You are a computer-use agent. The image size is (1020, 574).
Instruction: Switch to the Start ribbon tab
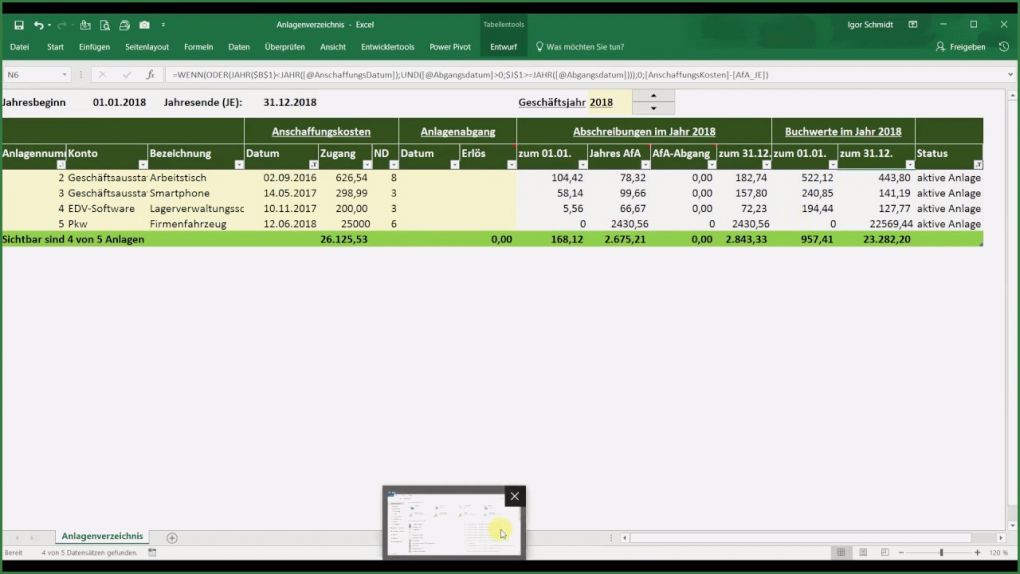pos(55,47)
